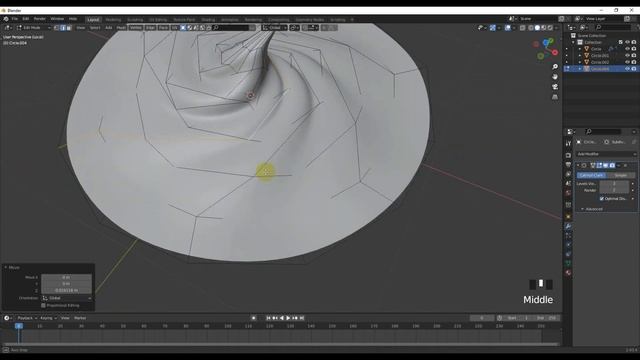This screenshot has height=360, width=640.
Task: Open the Add Modifier dropdown
Action: click(607, 154)
